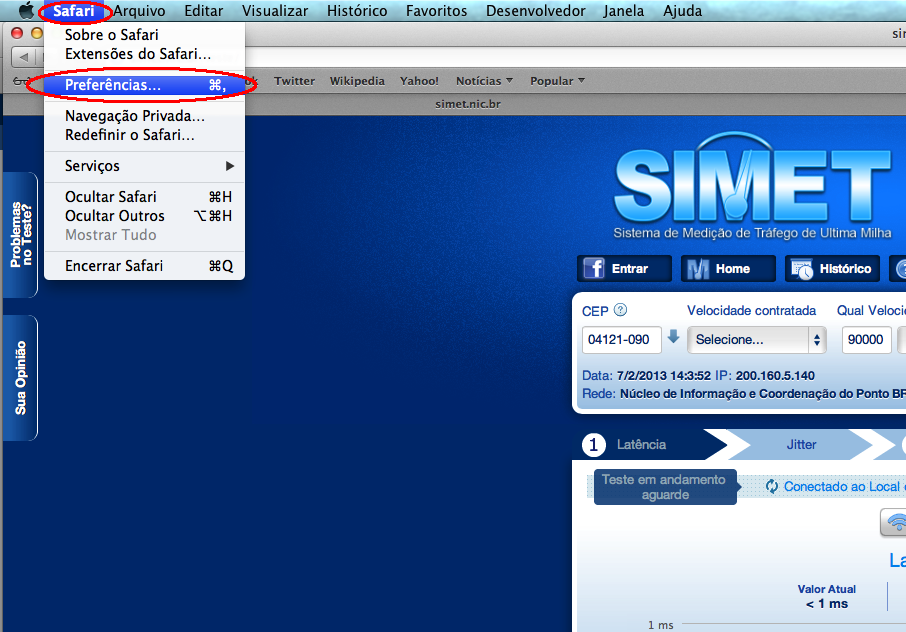Click the Valor Atual < 1 ms reading
The width and height of the screenshot is (906, 632).
827,597
